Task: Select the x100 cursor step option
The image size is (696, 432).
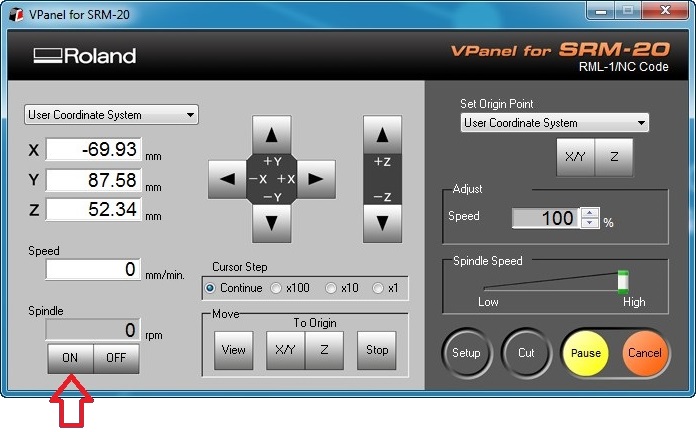Action: [290, 288]
